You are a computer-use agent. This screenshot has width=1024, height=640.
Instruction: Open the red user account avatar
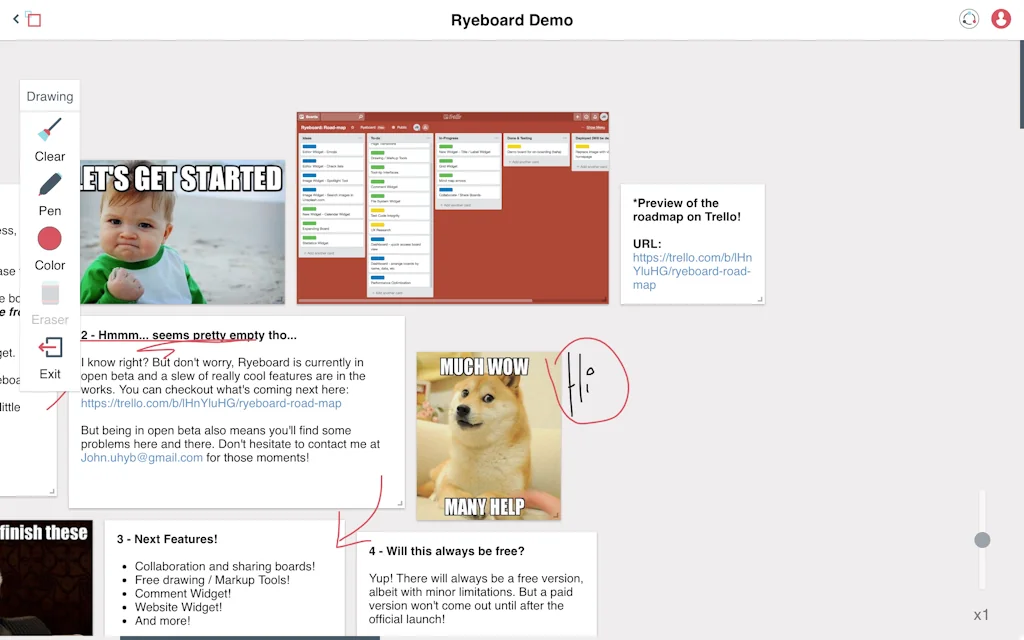1001,18
